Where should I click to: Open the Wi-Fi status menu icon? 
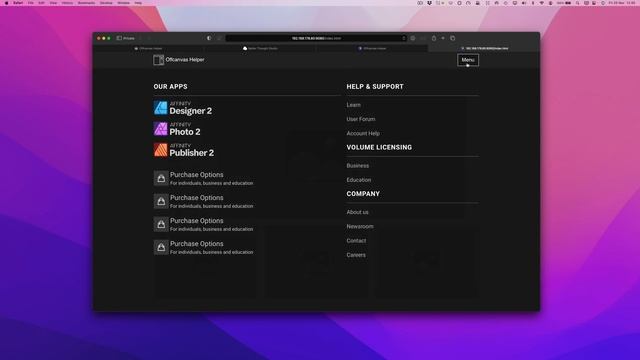tap(542, 3)
